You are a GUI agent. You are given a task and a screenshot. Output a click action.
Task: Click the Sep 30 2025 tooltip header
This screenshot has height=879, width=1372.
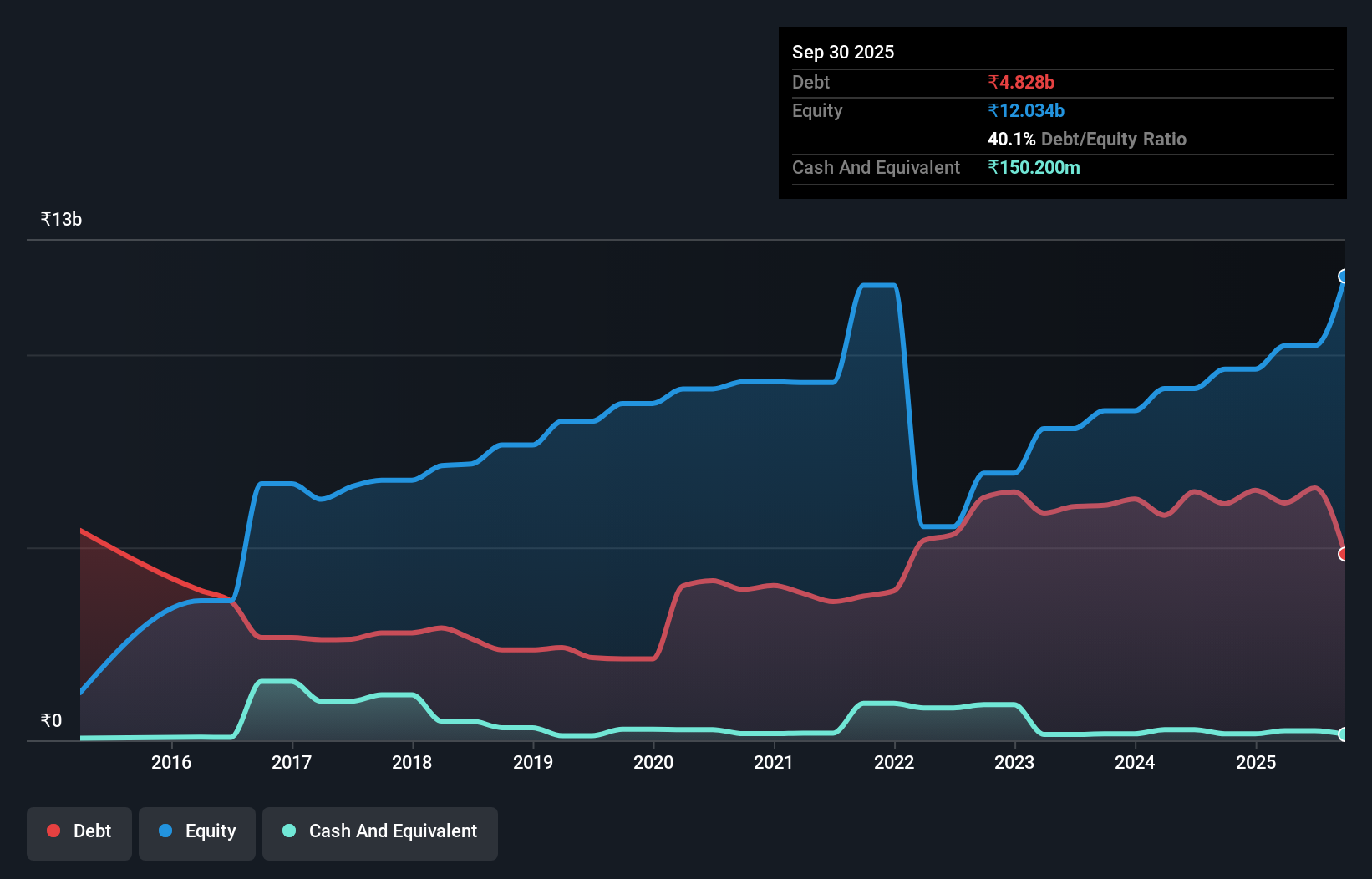[843, 52]
